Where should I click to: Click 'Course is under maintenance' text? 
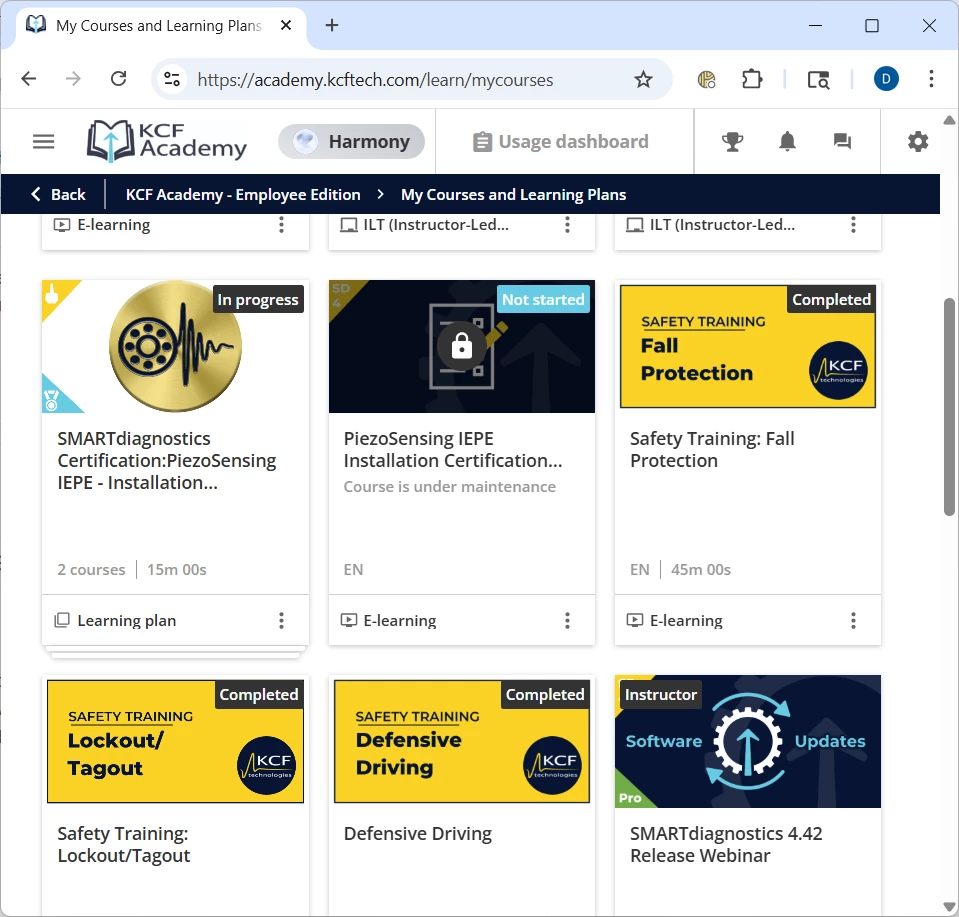pyautogui.click(x=450, y=486)
